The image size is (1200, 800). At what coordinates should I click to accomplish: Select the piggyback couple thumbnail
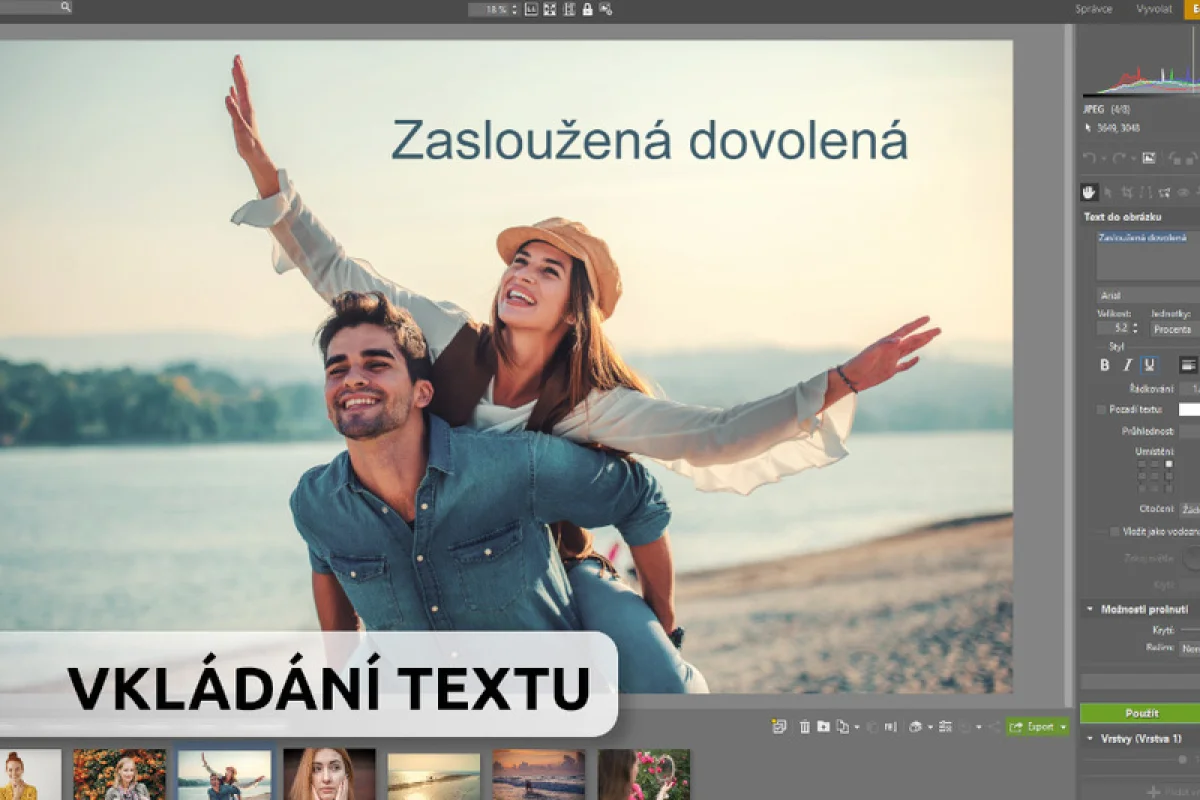tap(224, 775)
